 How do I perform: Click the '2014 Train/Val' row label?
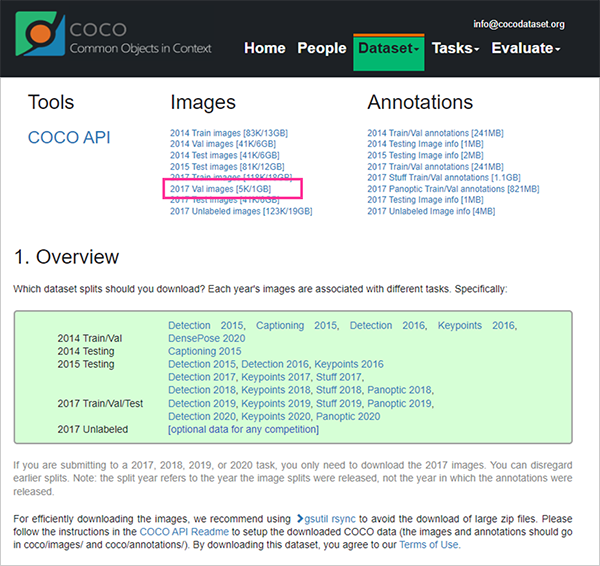click(90, 338)
